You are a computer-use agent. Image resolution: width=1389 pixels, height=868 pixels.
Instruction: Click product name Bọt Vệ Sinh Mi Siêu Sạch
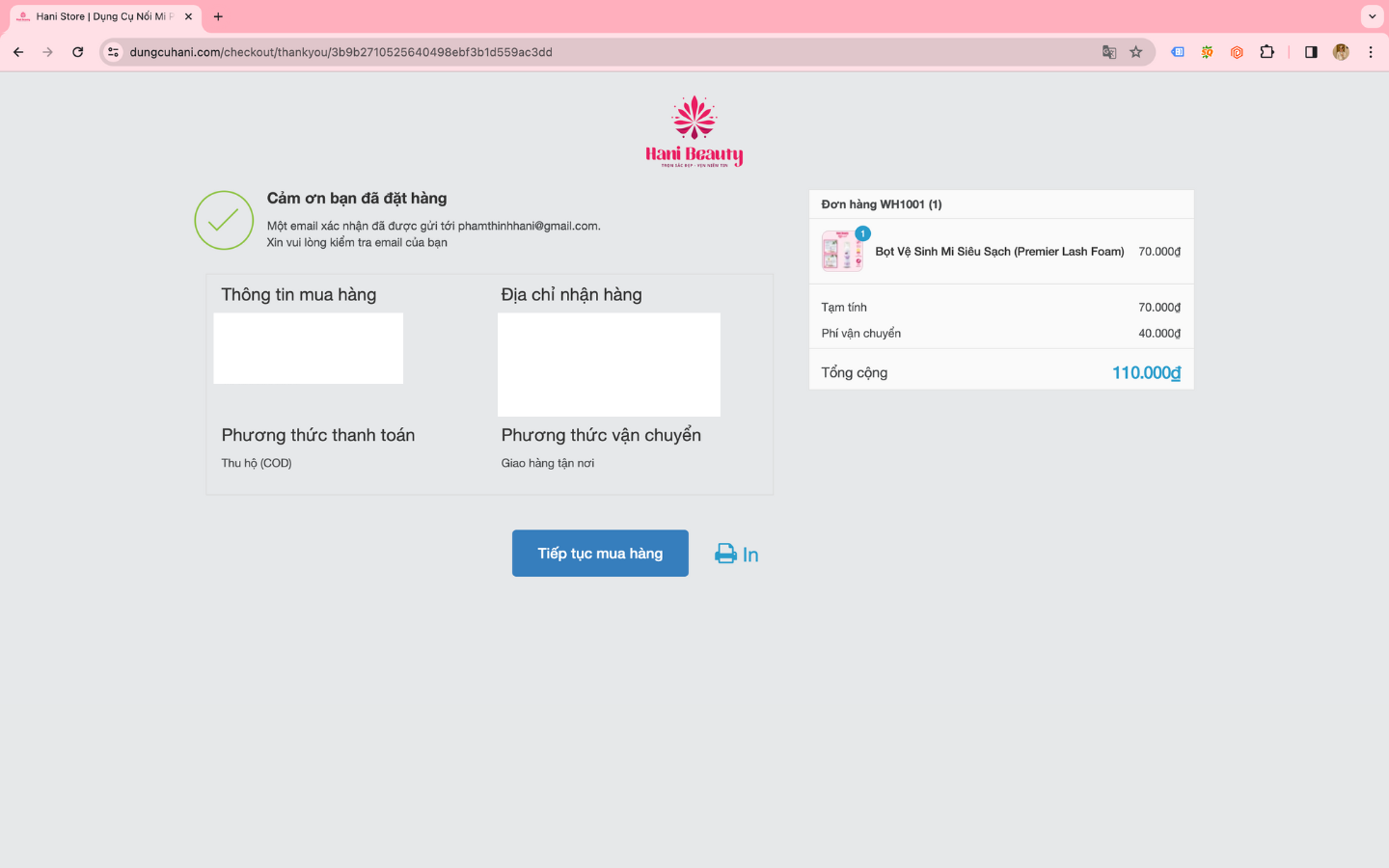(x=999, y=252)
